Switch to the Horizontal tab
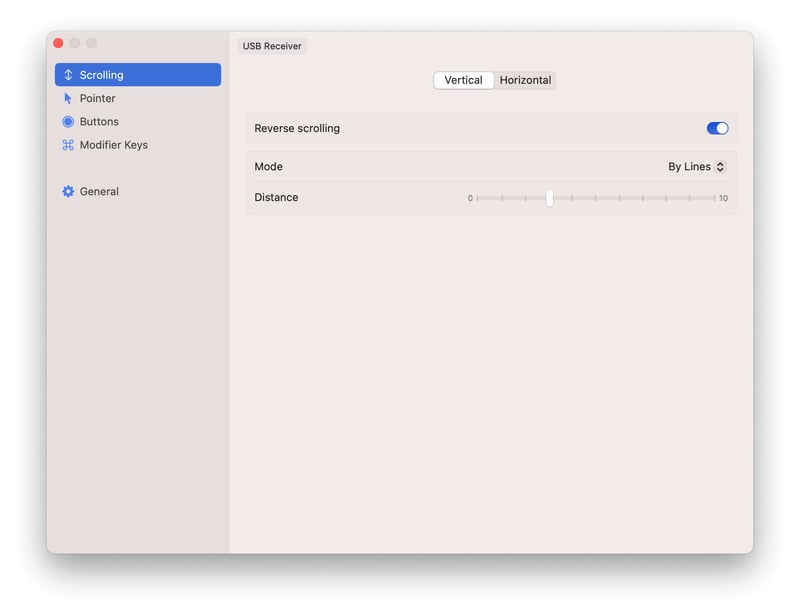The image size is (800, 615). [x=527, y=80]
